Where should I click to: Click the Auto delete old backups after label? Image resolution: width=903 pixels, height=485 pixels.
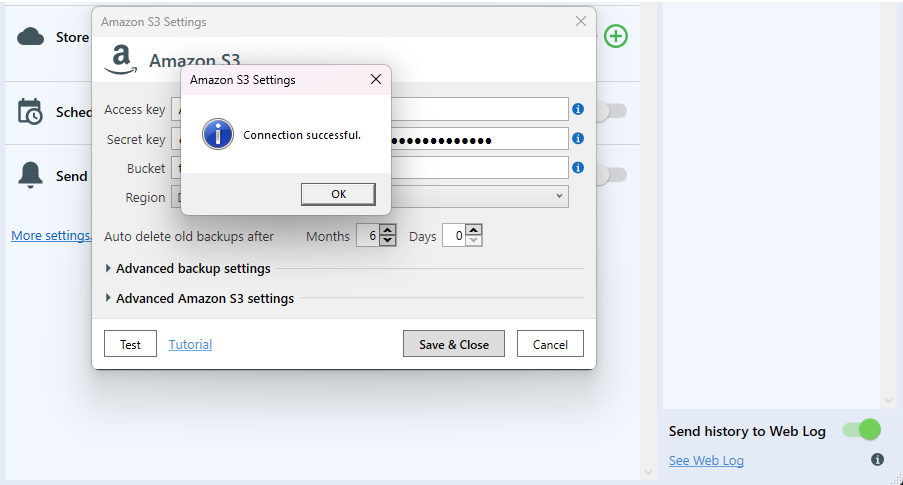pos(189,236)
